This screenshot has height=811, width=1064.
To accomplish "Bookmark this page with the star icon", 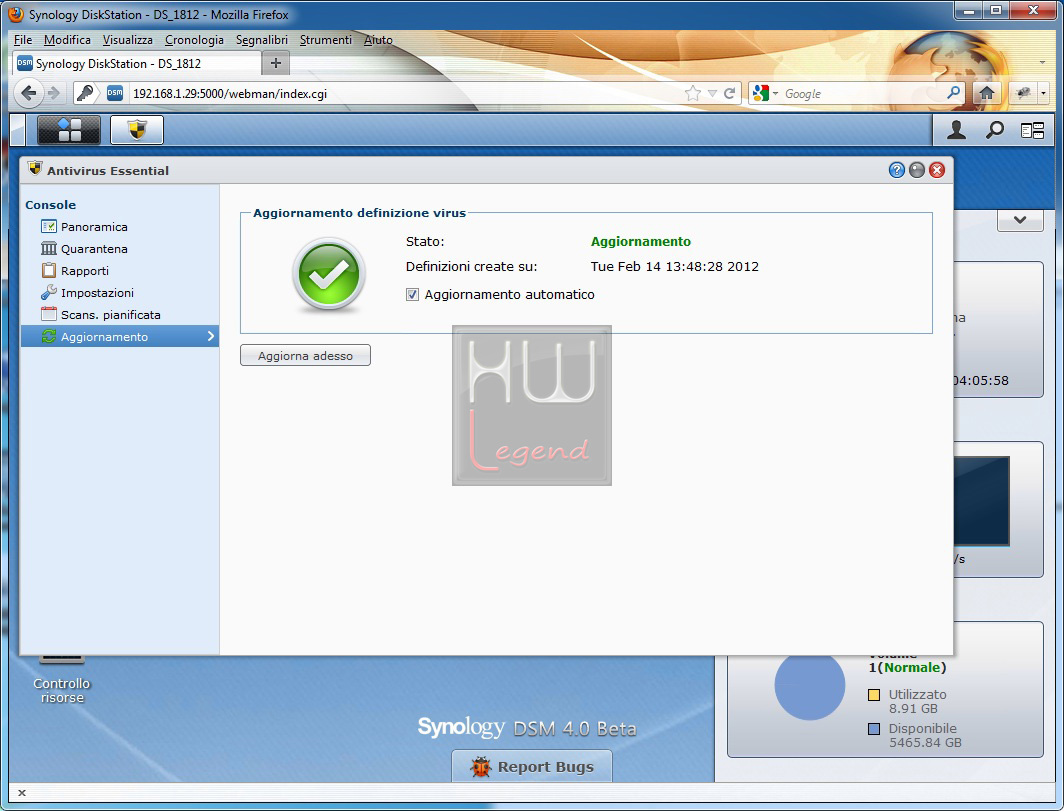I will pos(692,94).
